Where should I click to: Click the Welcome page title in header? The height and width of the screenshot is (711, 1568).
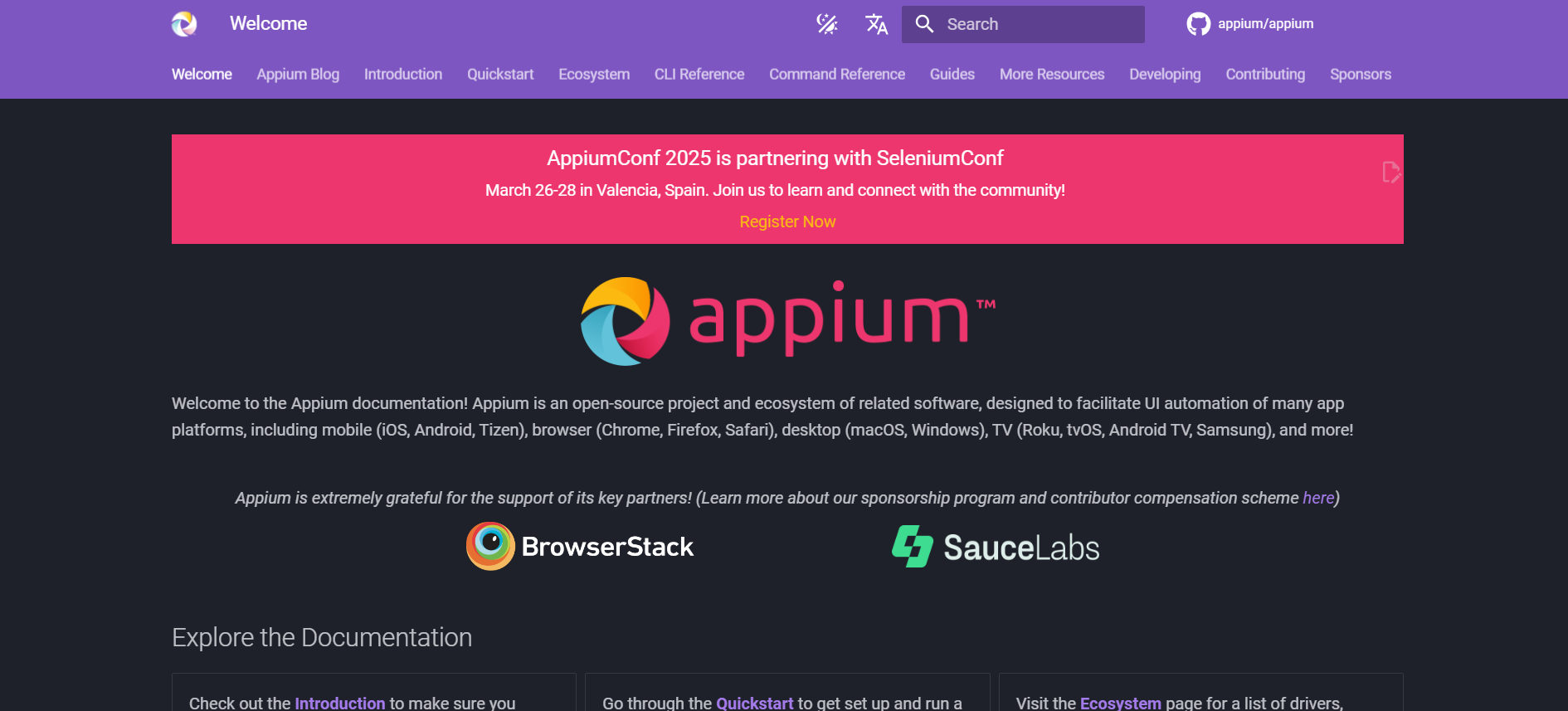coord(269,24)
